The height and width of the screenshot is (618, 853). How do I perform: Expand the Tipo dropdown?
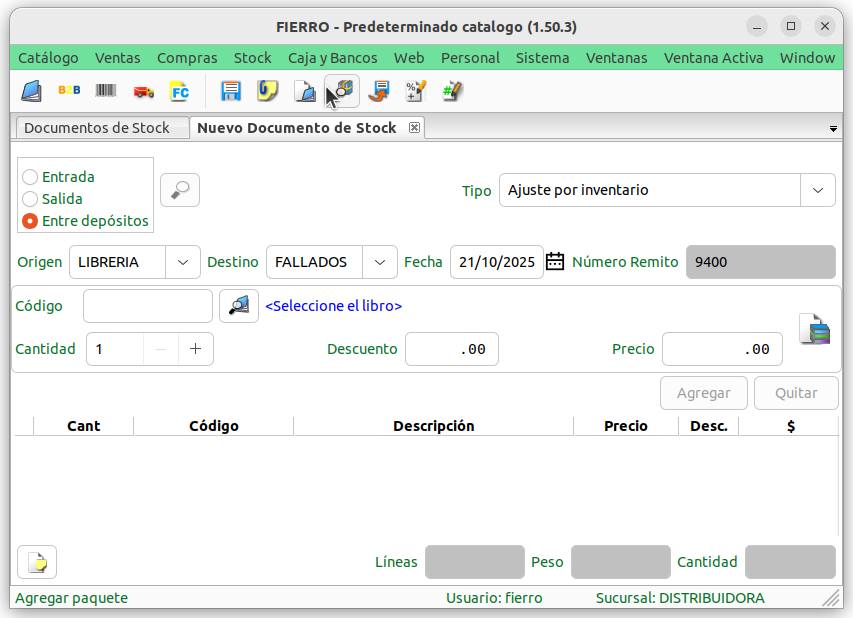tap(817, 190)
